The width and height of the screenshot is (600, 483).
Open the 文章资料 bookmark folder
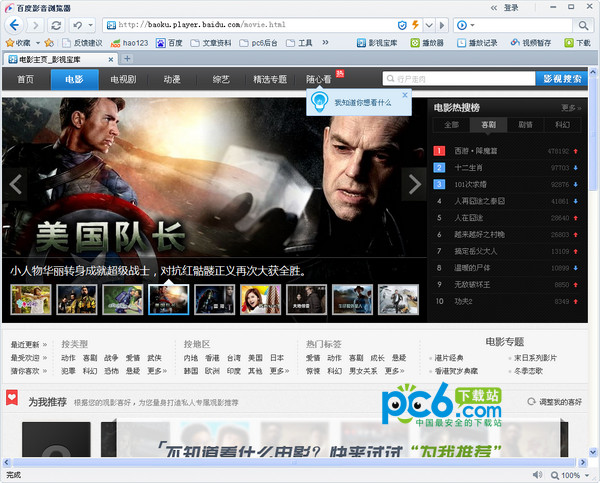pyautogui.click(x=211, y=43)
